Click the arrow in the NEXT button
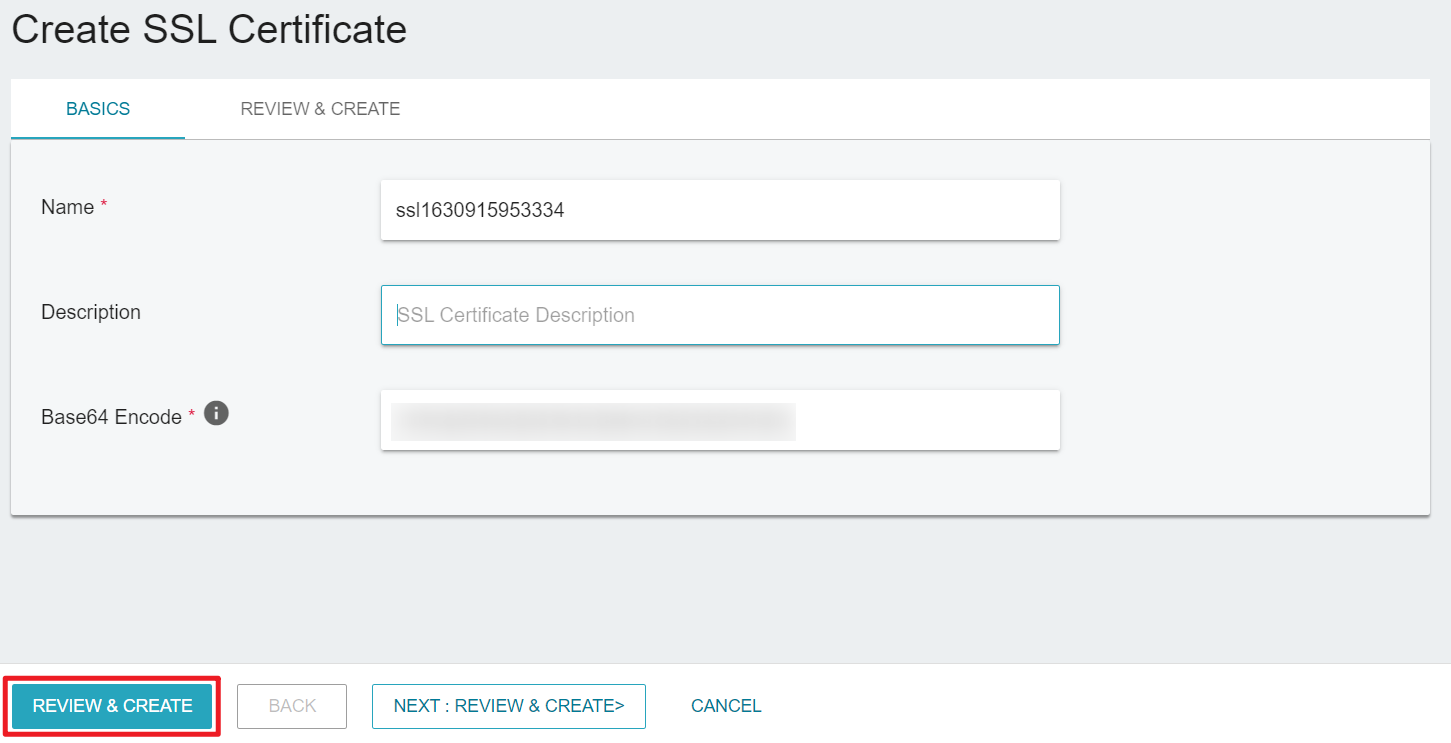The image size is (1451, 743). click(x=619, y=706)
